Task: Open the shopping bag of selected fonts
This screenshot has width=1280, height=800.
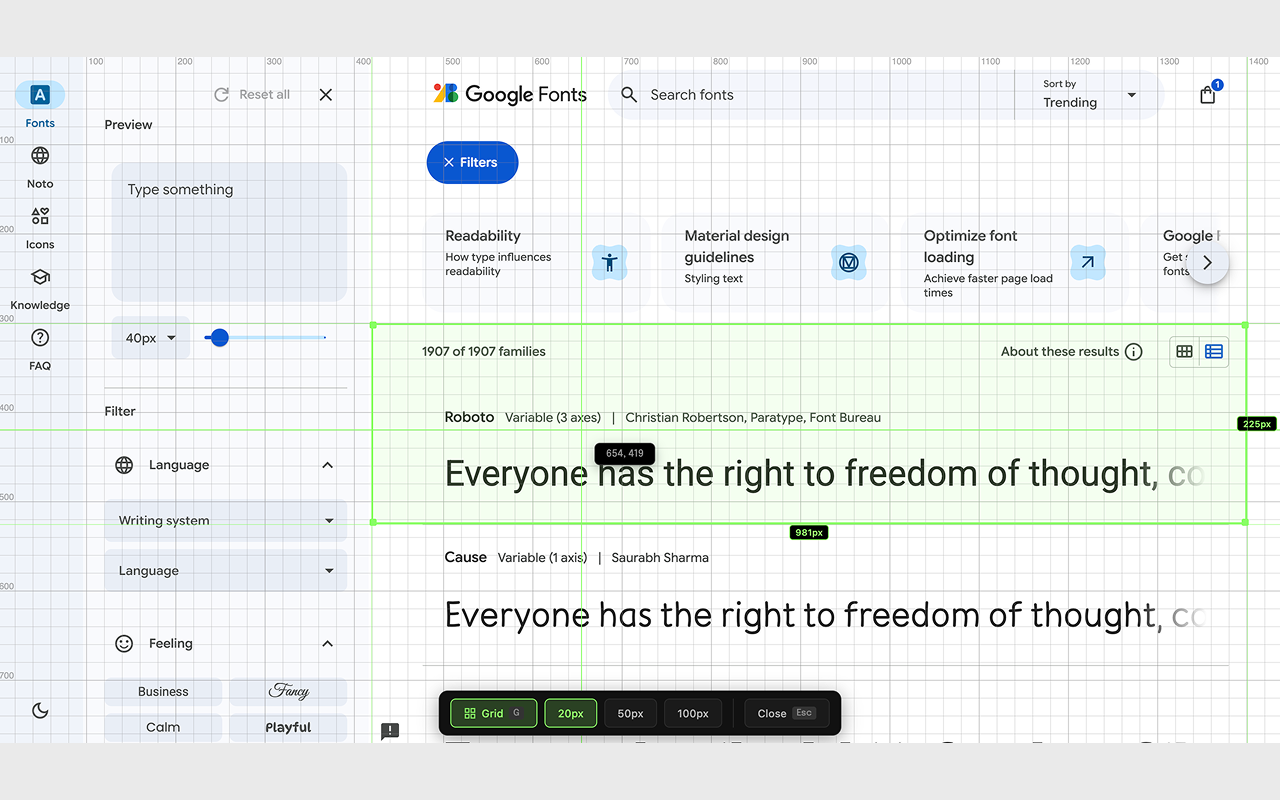Action: tap(1208, 94)
